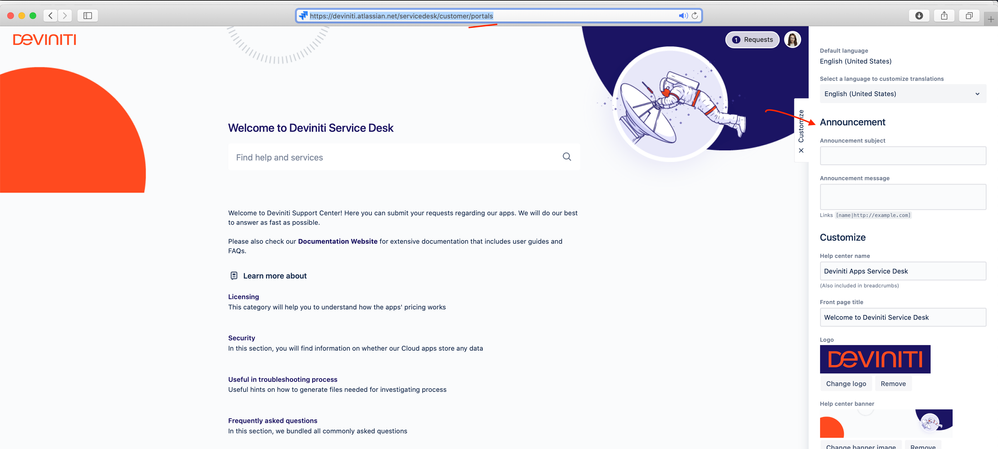Click the English (United States) default language text
998x449 pixels.
[x=855, y=61]
